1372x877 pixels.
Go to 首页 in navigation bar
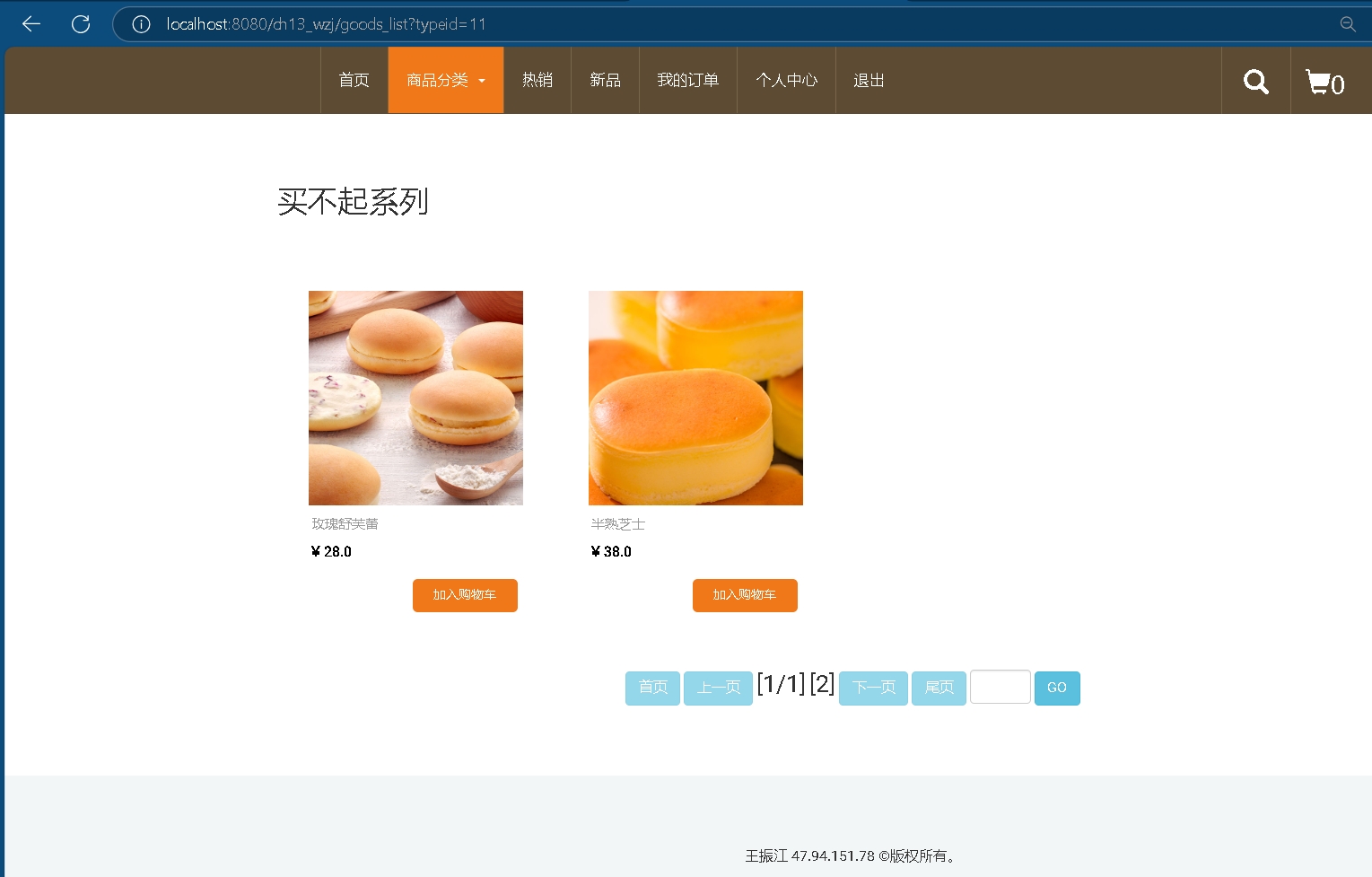pos(354,81)
